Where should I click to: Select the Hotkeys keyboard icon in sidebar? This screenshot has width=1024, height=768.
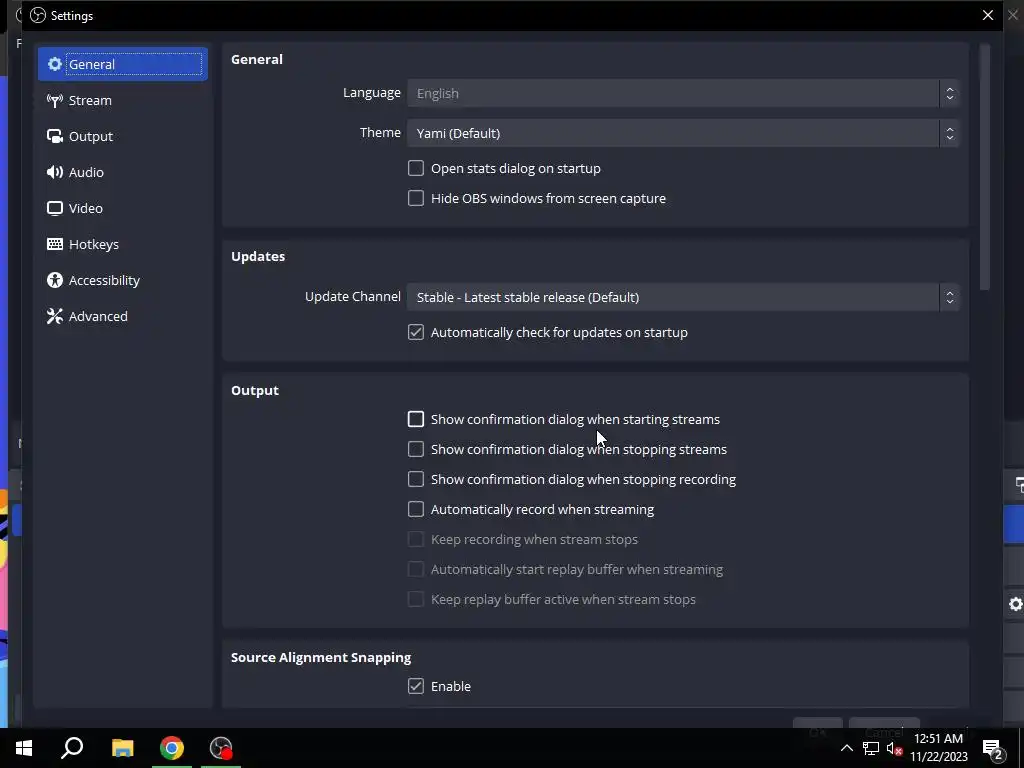click(x=55, y=244)
